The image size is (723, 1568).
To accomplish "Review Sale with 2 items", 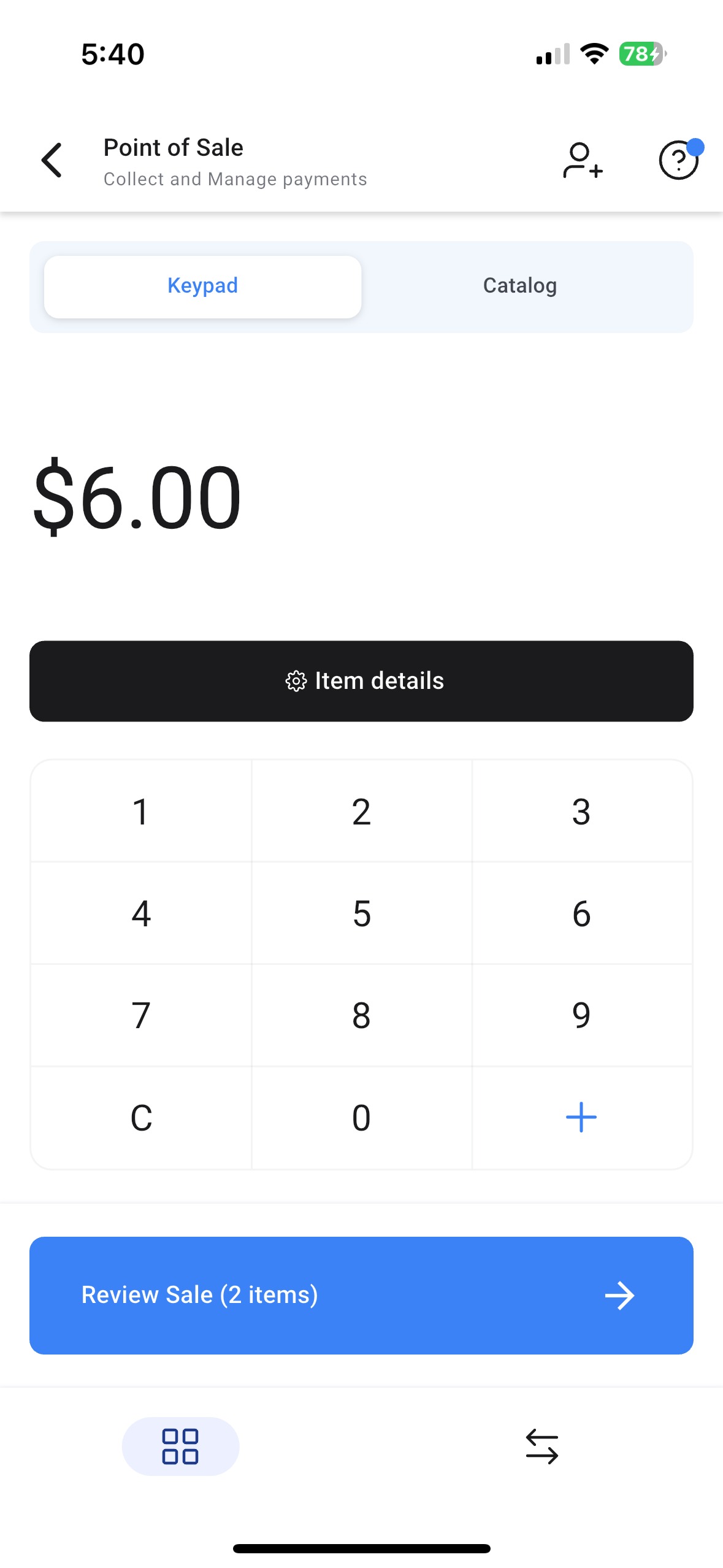I will point(362,1295).
